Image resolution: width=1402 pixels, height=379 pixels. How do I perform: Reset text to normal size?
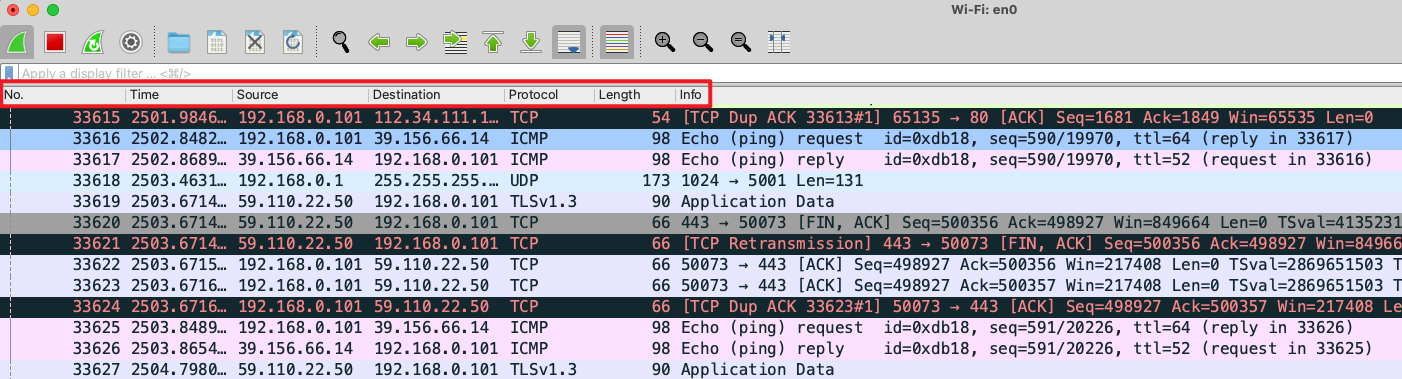(x=741, y=42)
